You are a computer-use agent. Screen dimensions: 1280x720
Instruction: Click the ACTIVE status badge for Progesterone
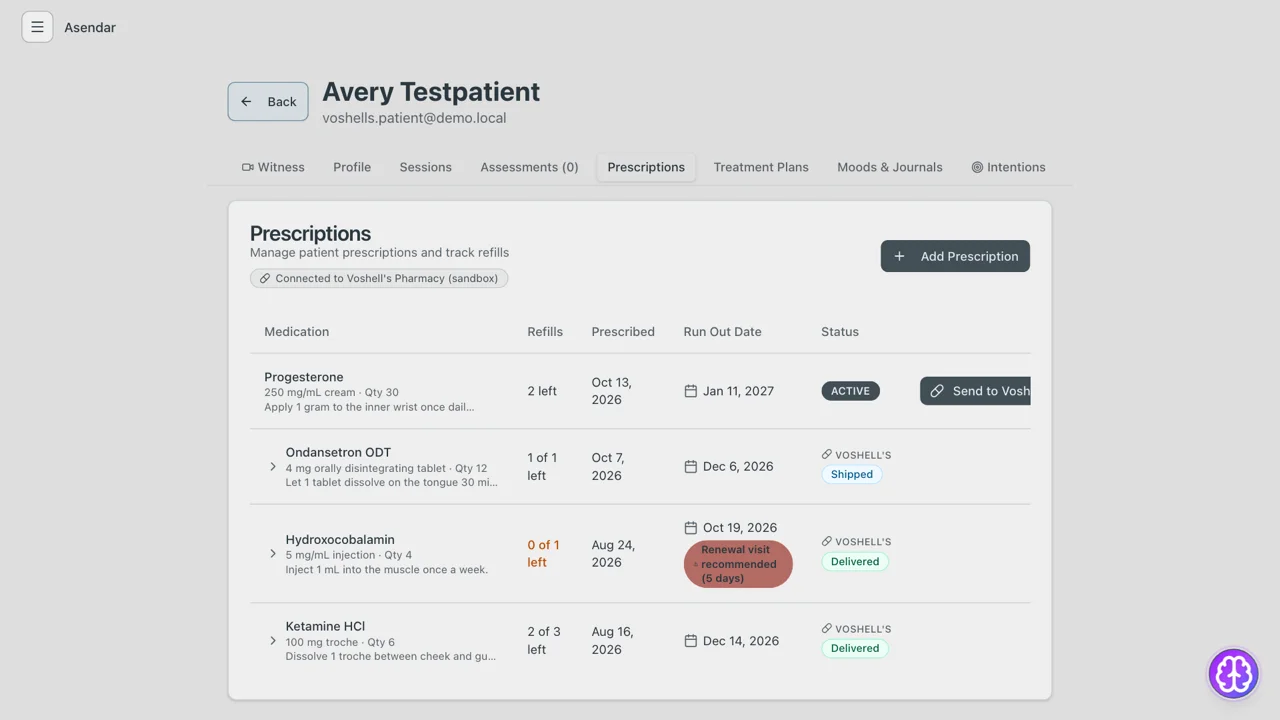click(850, 391)
